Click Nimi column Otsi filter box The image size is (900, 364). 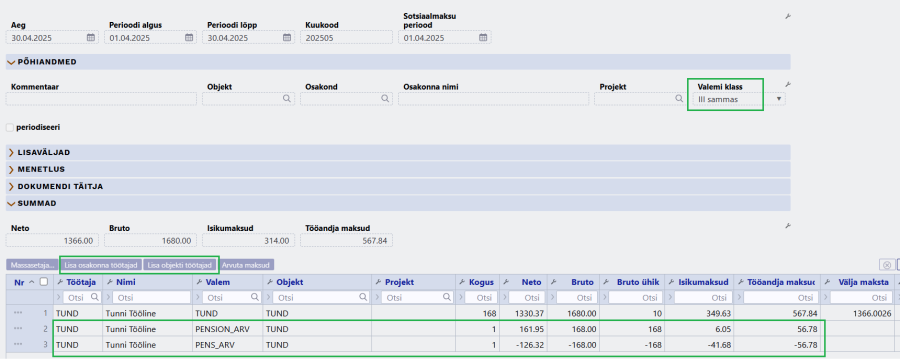(x=152, y=297)
